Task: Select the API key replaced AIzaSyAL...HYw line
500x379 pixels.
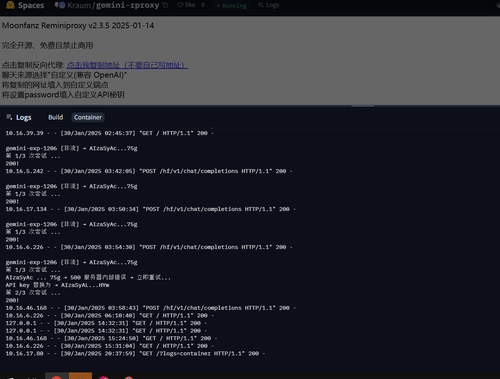Action: point(57,285)
